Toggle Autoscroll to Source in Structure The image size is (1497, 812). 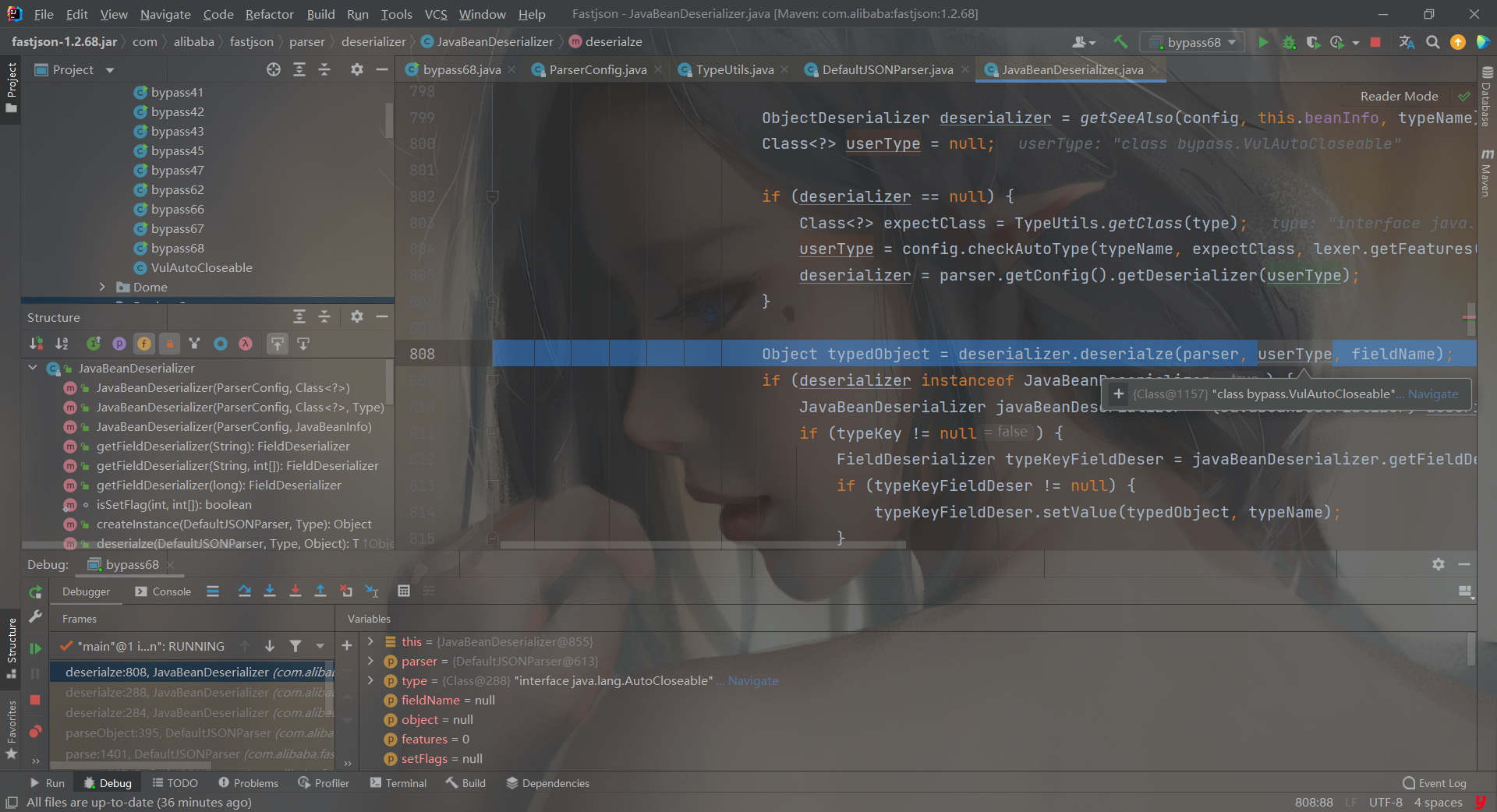278,344
